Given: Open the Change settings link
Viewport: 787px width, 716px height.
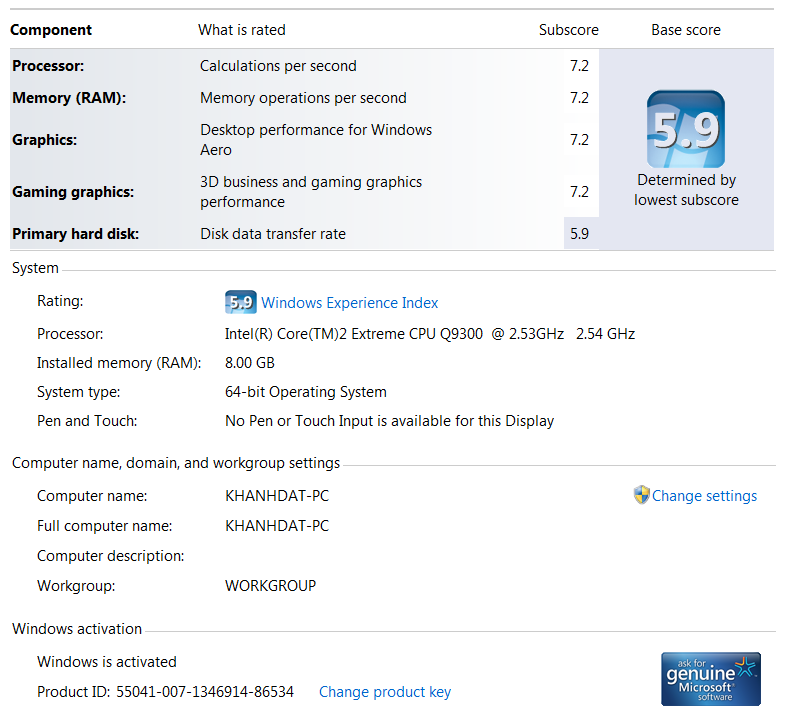Looking at the screenshot, I should tap(704, 496).
